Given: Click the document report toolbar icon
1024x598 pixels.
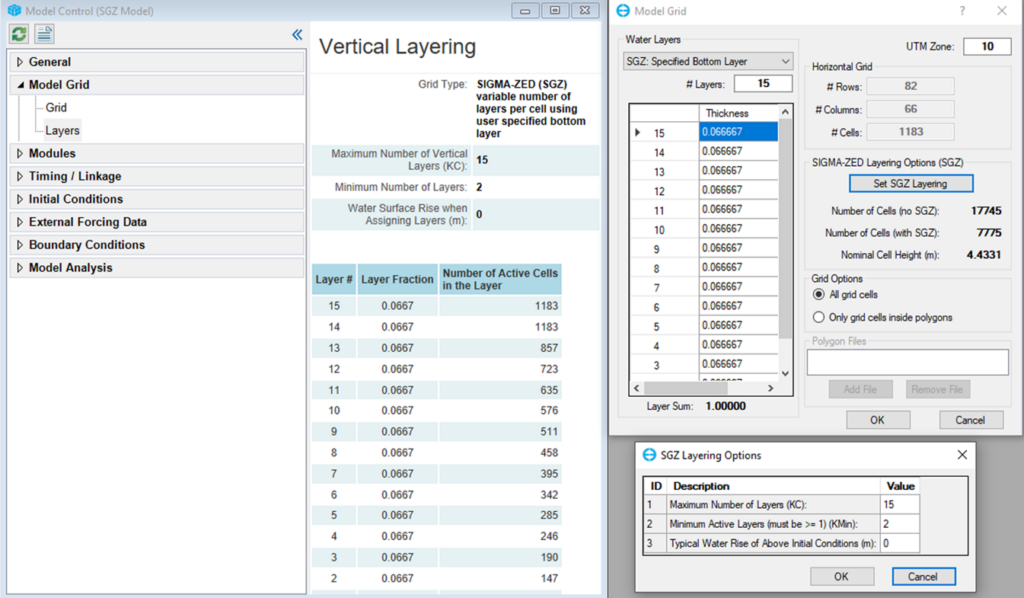Looking at the screenshot, I should (x=45, y=34).
